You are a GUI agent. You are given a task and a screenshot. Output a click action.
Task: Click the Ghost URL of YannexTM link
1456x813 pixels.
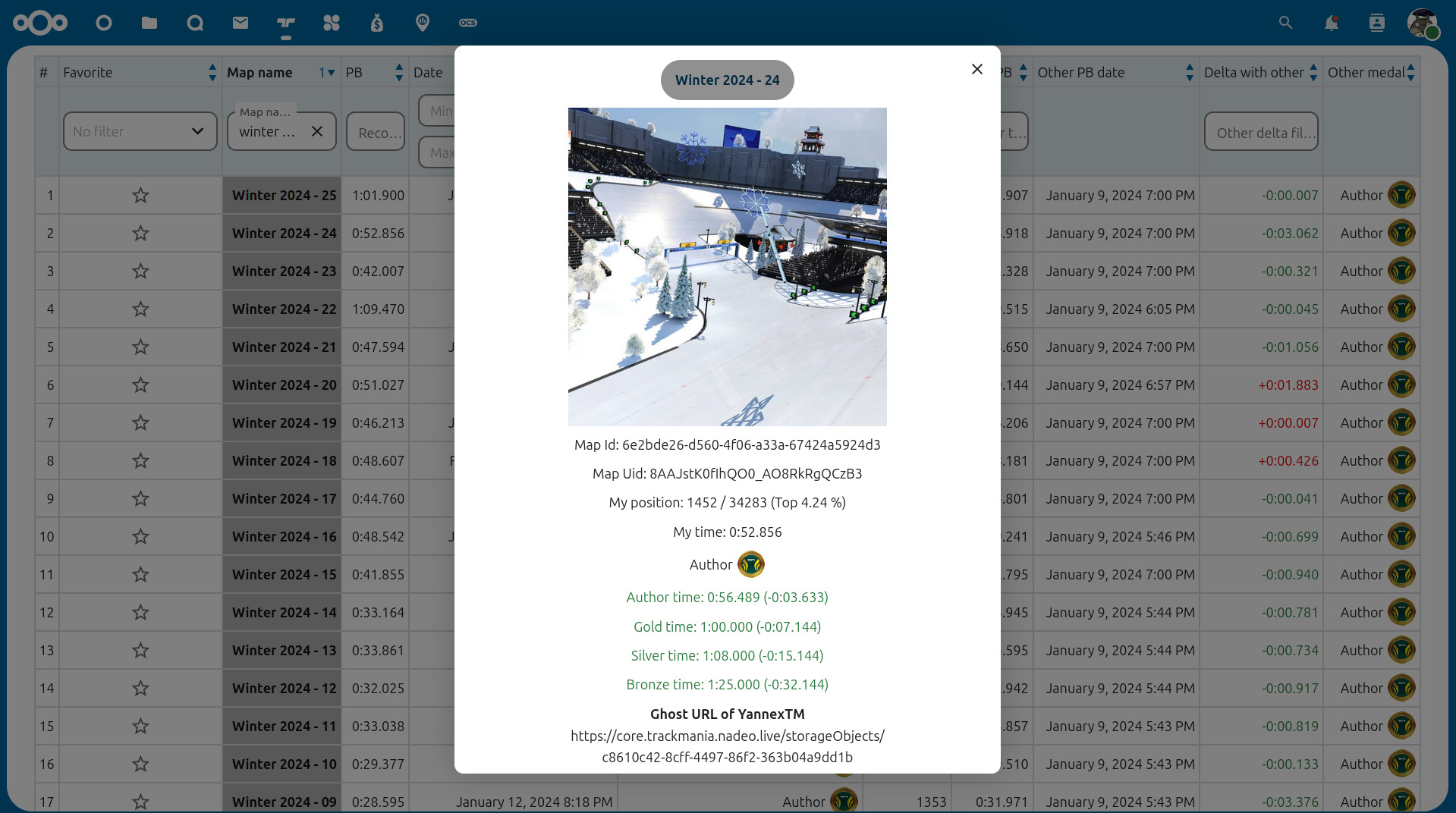728,747
